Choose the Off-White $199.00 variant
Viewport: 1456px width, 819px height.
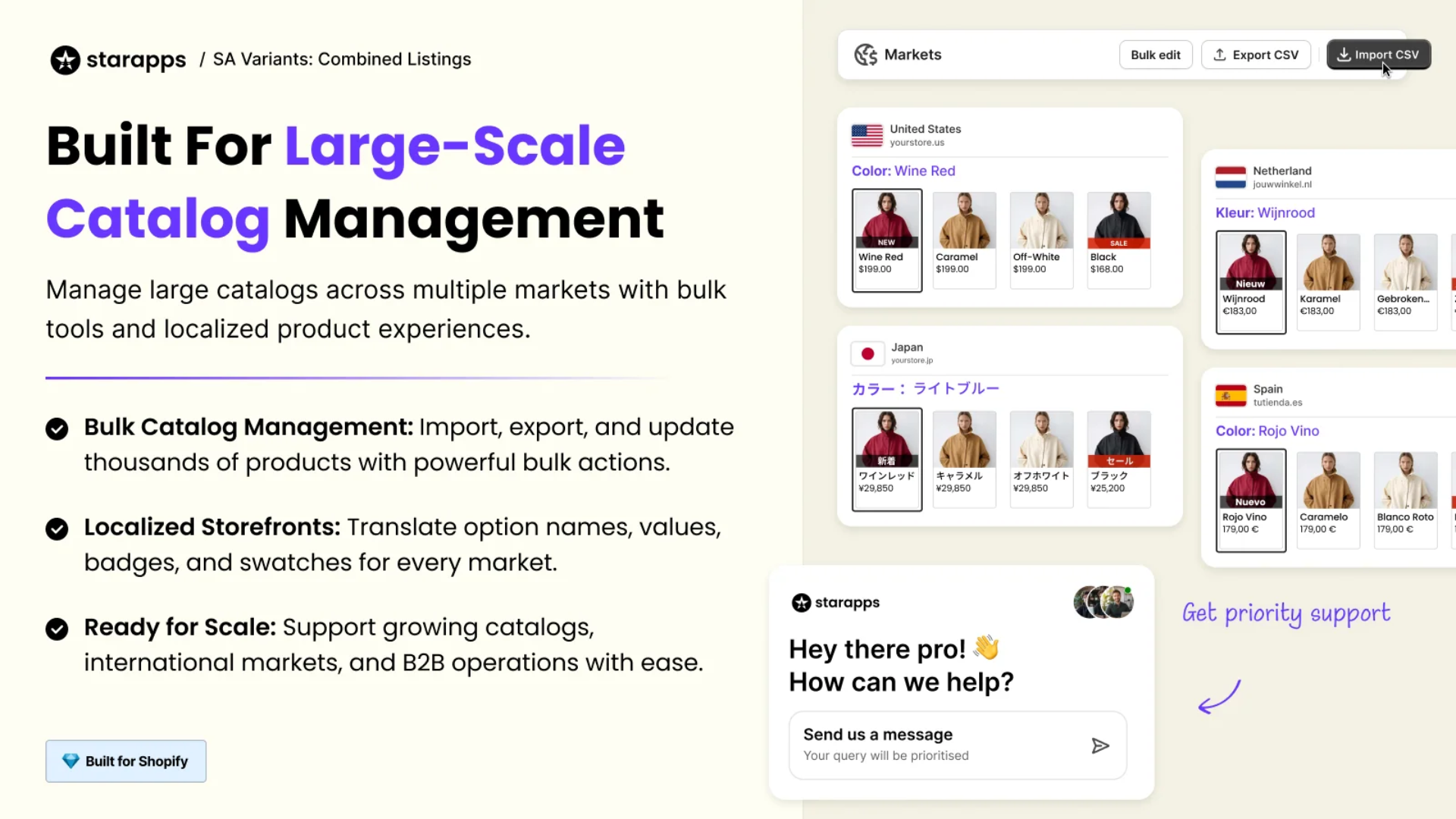click(1041, 240)
